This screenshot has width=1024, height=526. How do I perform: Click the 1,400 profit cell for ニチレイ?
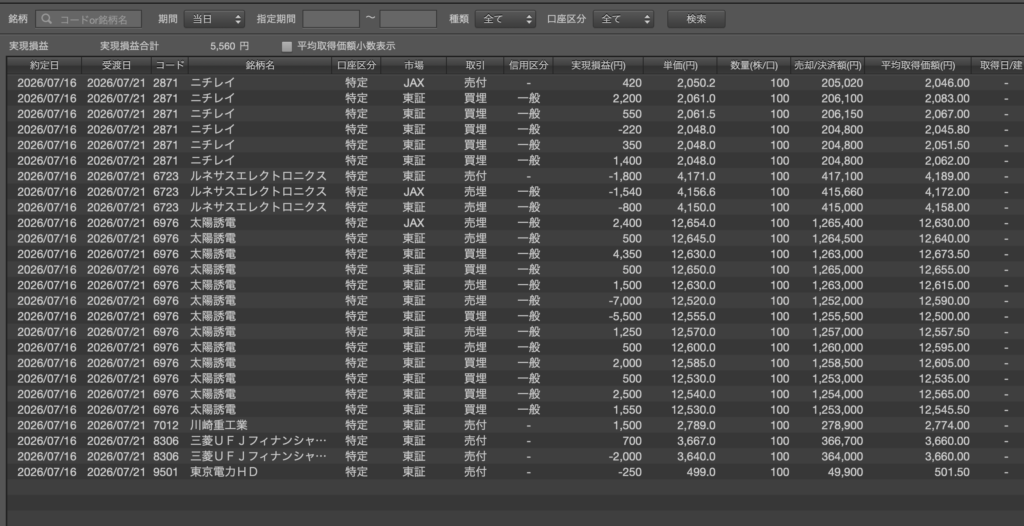[x=628, y=161]
